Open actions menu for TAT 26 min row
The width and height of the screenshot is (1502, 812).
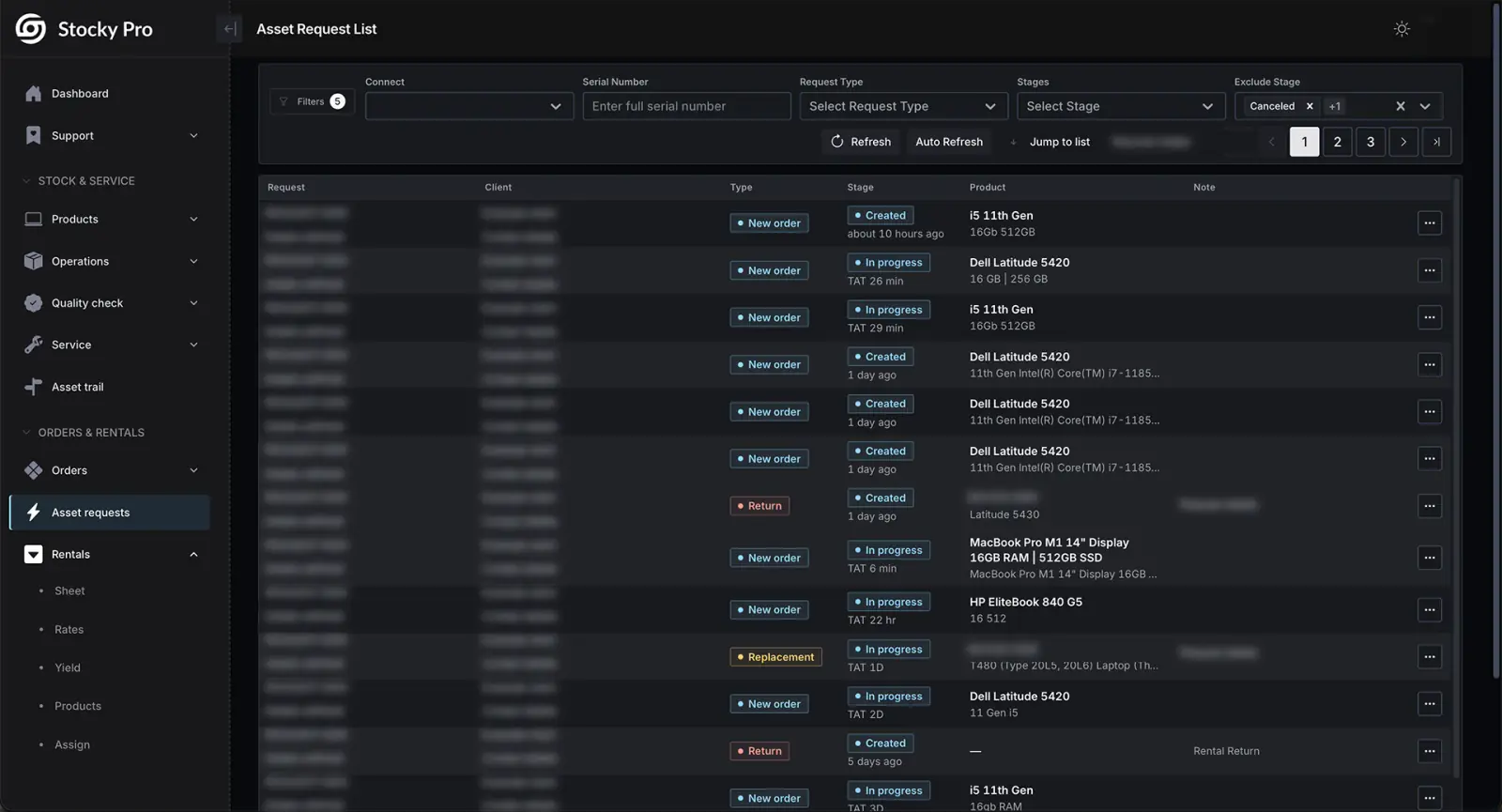1430,270
